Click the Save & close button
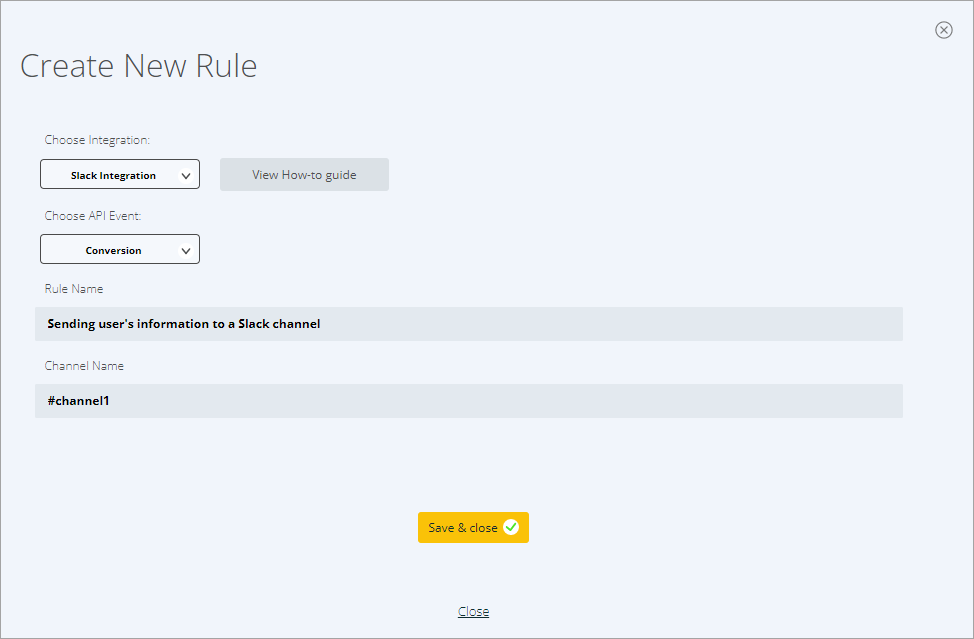Viewport: 974px width, 639px height. pyautogui.click(x=473, y=527)
